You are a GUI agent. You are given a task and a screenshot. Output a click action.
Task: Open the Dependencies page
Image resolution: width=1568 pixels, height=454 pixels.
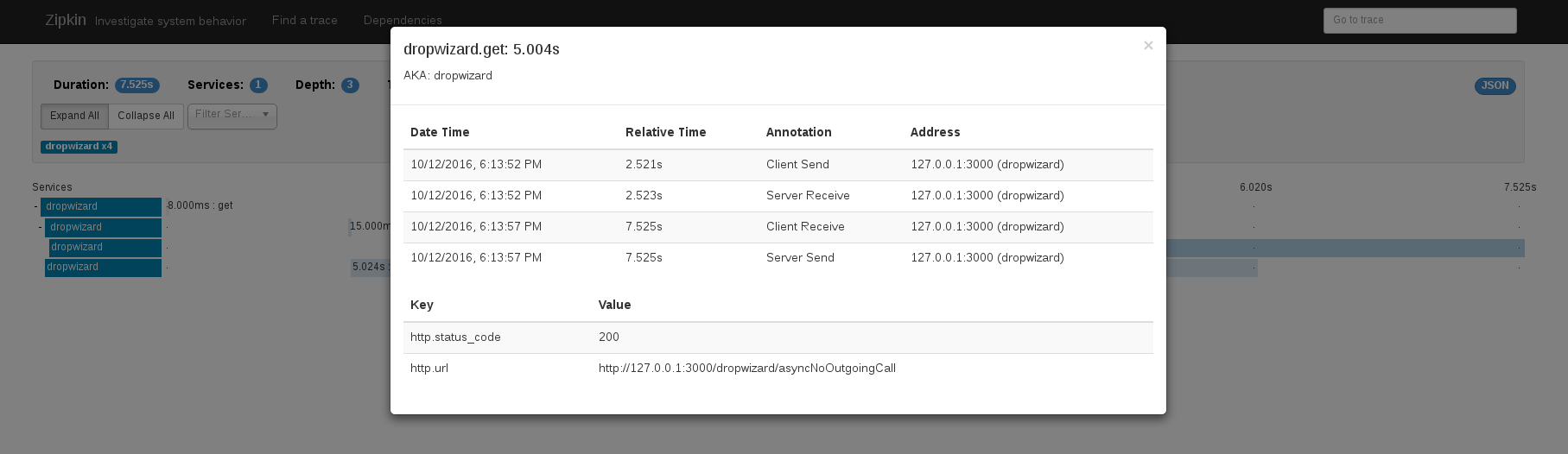(x=403, y=20)
